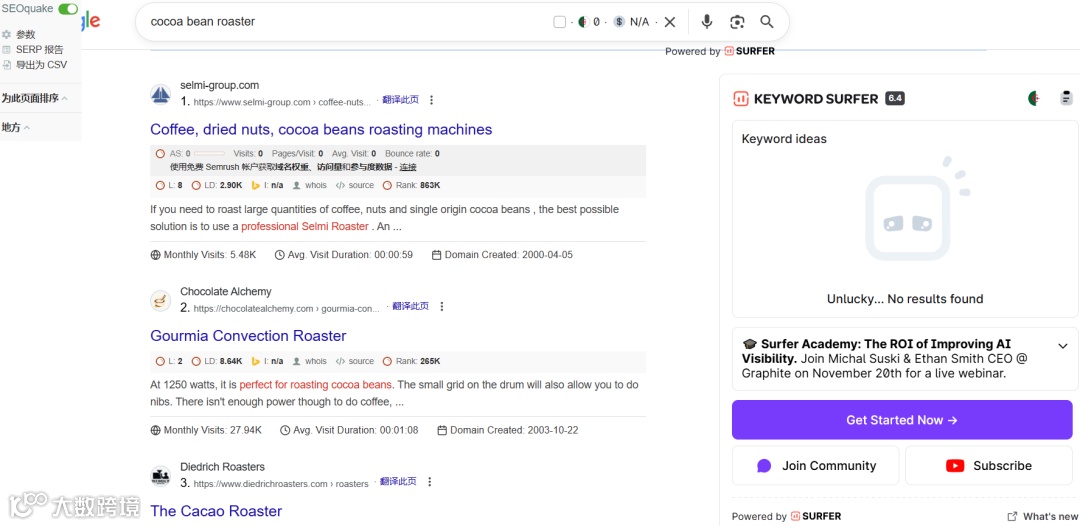
Task: Click the chocolatealchemy.com breadcrumb URL
Action: point(287,308)
